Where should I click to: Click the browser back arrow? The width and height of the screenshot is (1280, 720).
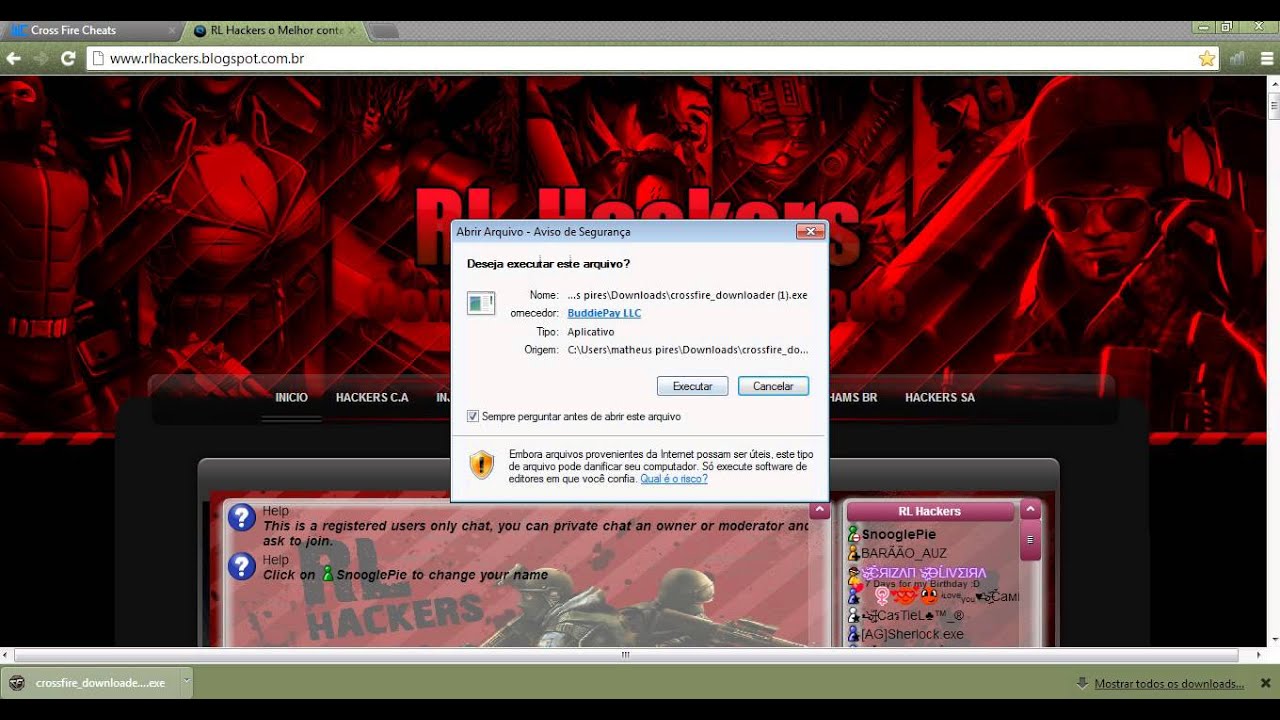point(14,59)
